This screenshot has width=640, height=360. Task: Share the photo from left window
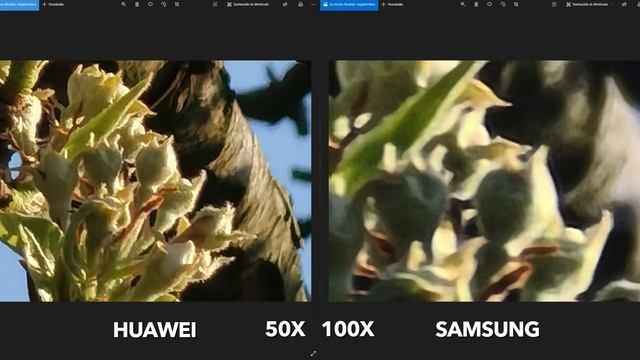[285, 4]
